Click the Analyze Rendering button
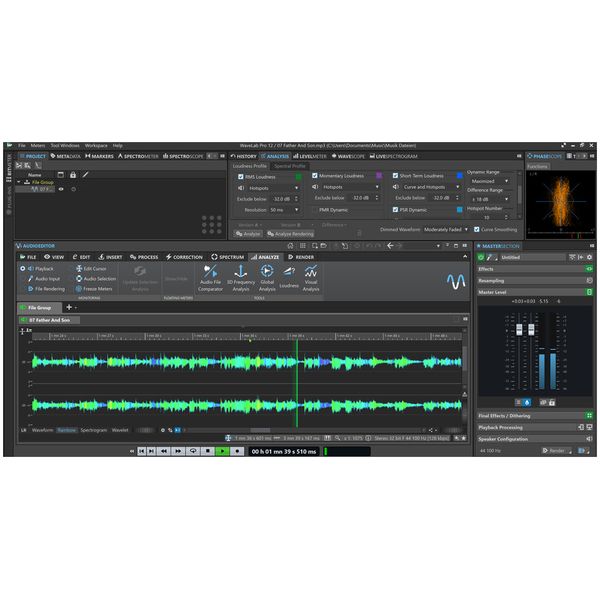 pyautogui.click(x=290, y=234)
